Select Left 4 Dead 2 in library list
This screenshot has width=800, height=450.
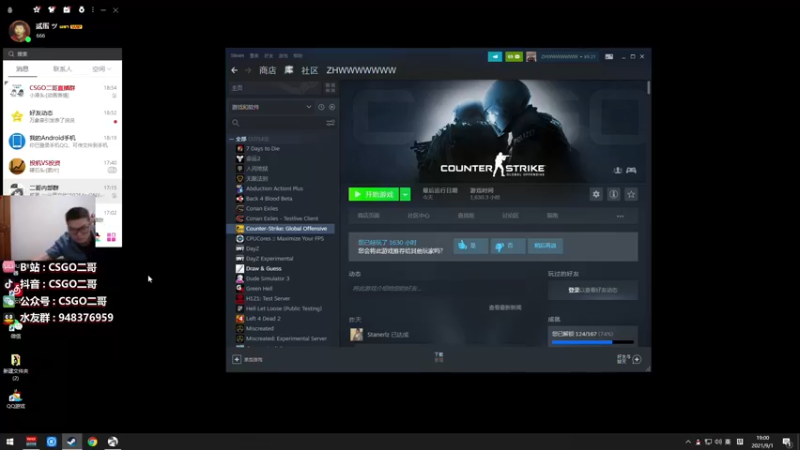coord(263,318)
